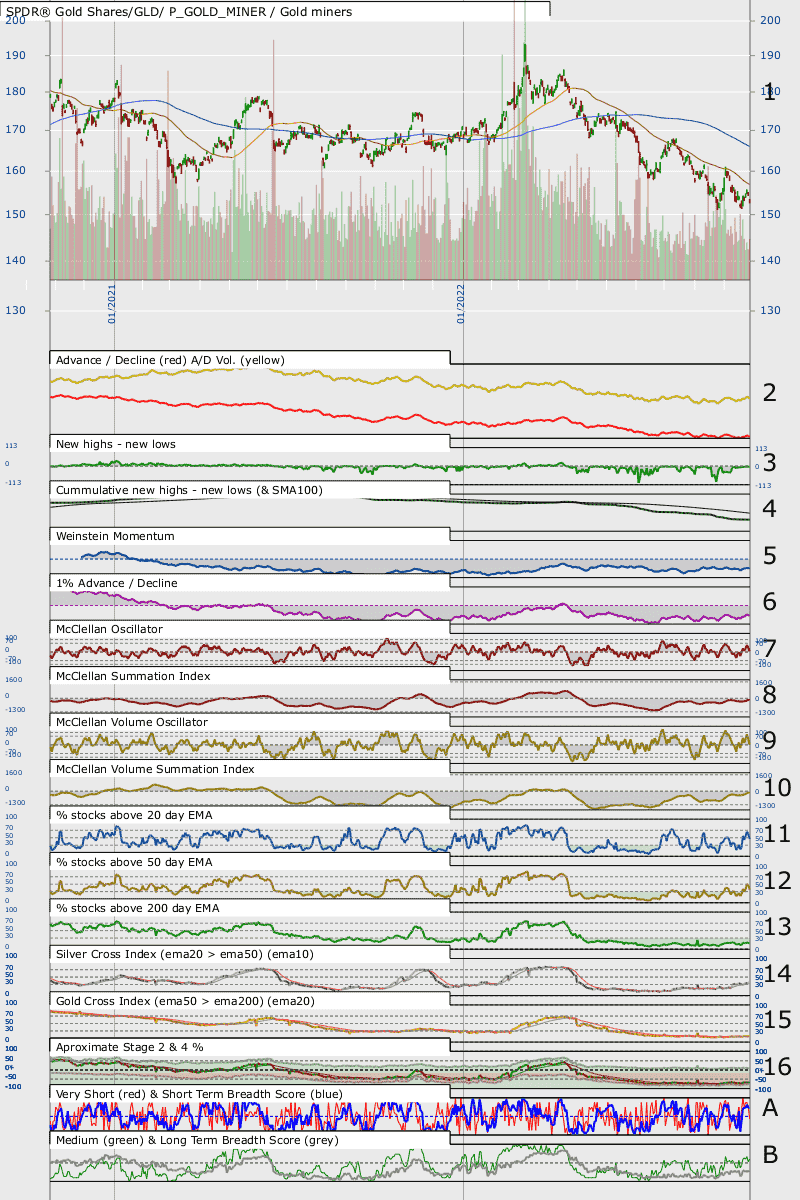Click the 'Cummulative new highs - new lows (& SMA100)' label
The image size is (800, 1200).
[190, 490]
